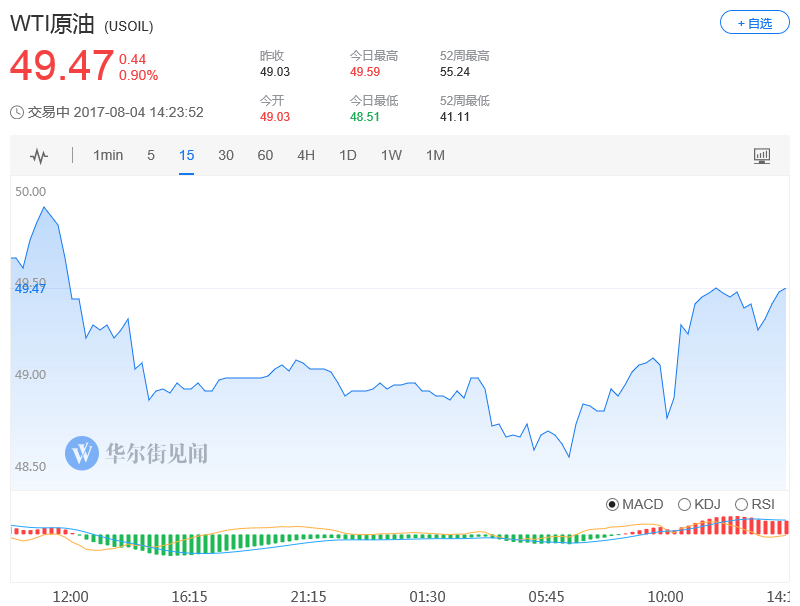Click the 50.00 y-axis label
The image size is (800, 606).
point(30,192)
